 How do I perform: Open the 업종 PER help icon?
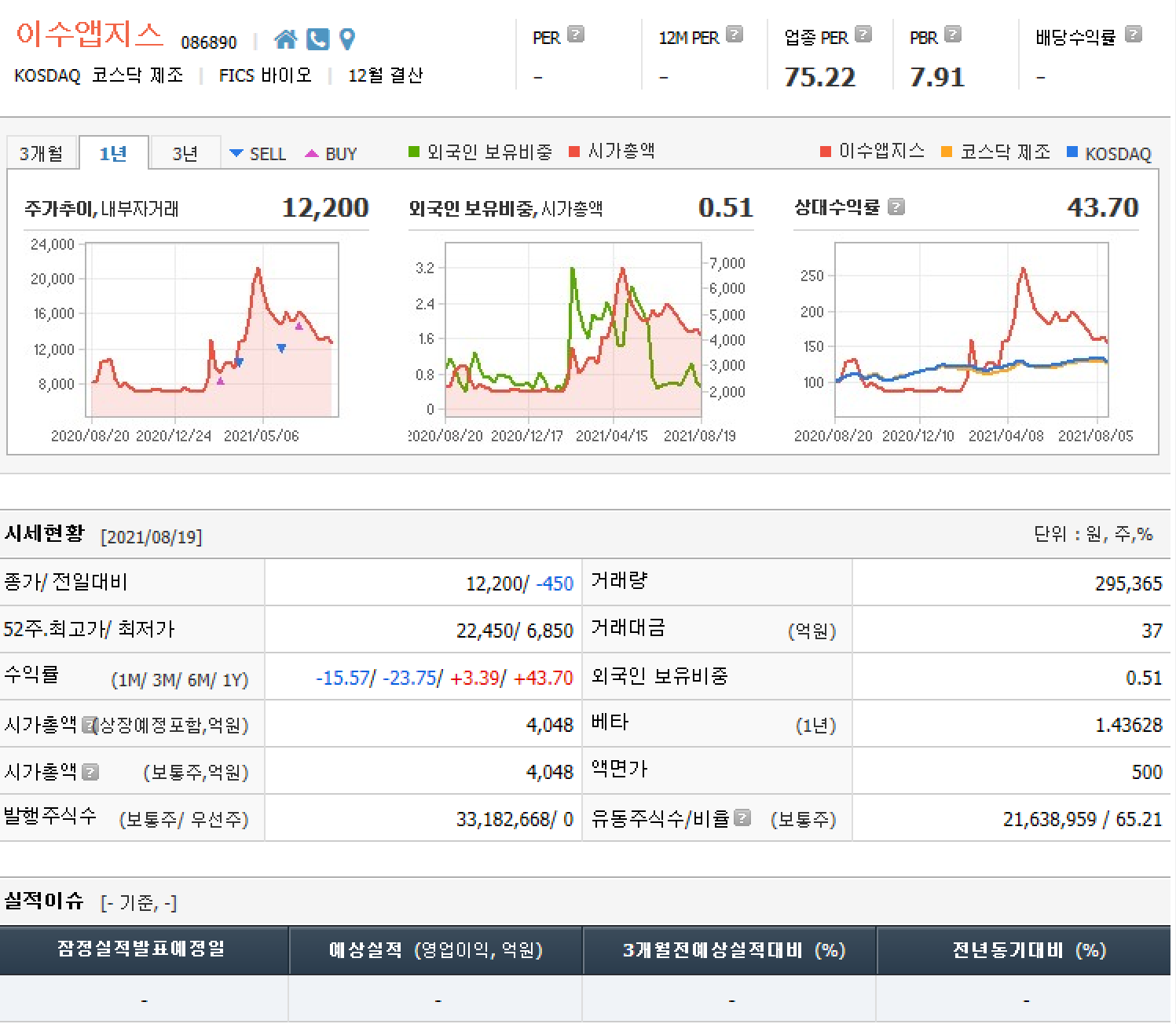(x=863, y=35)
